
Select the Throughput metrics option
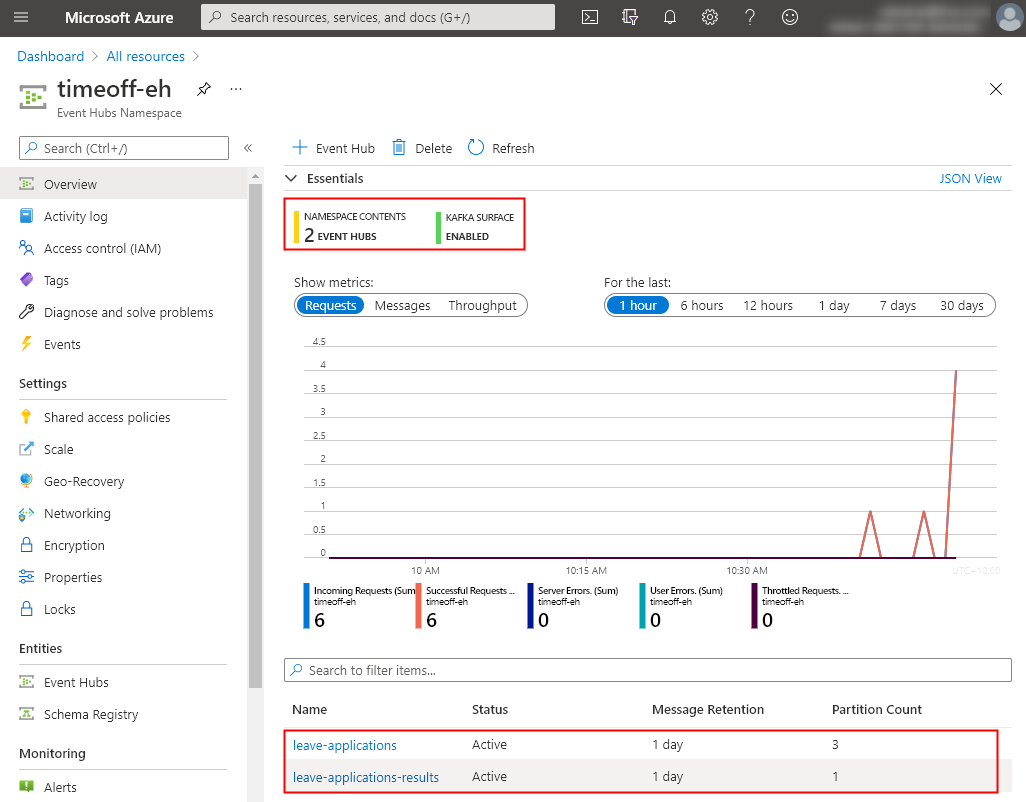482,305
